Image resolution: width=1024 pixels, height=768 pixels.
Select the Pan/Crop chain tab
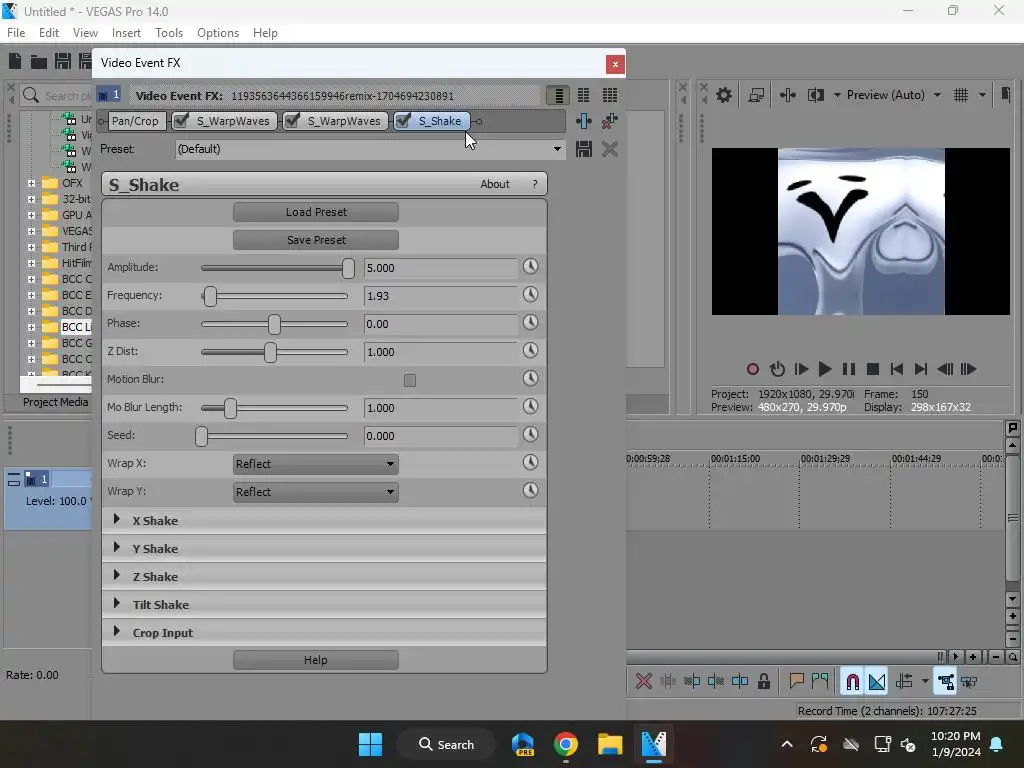pyautogui.click(x=135, y=121)
